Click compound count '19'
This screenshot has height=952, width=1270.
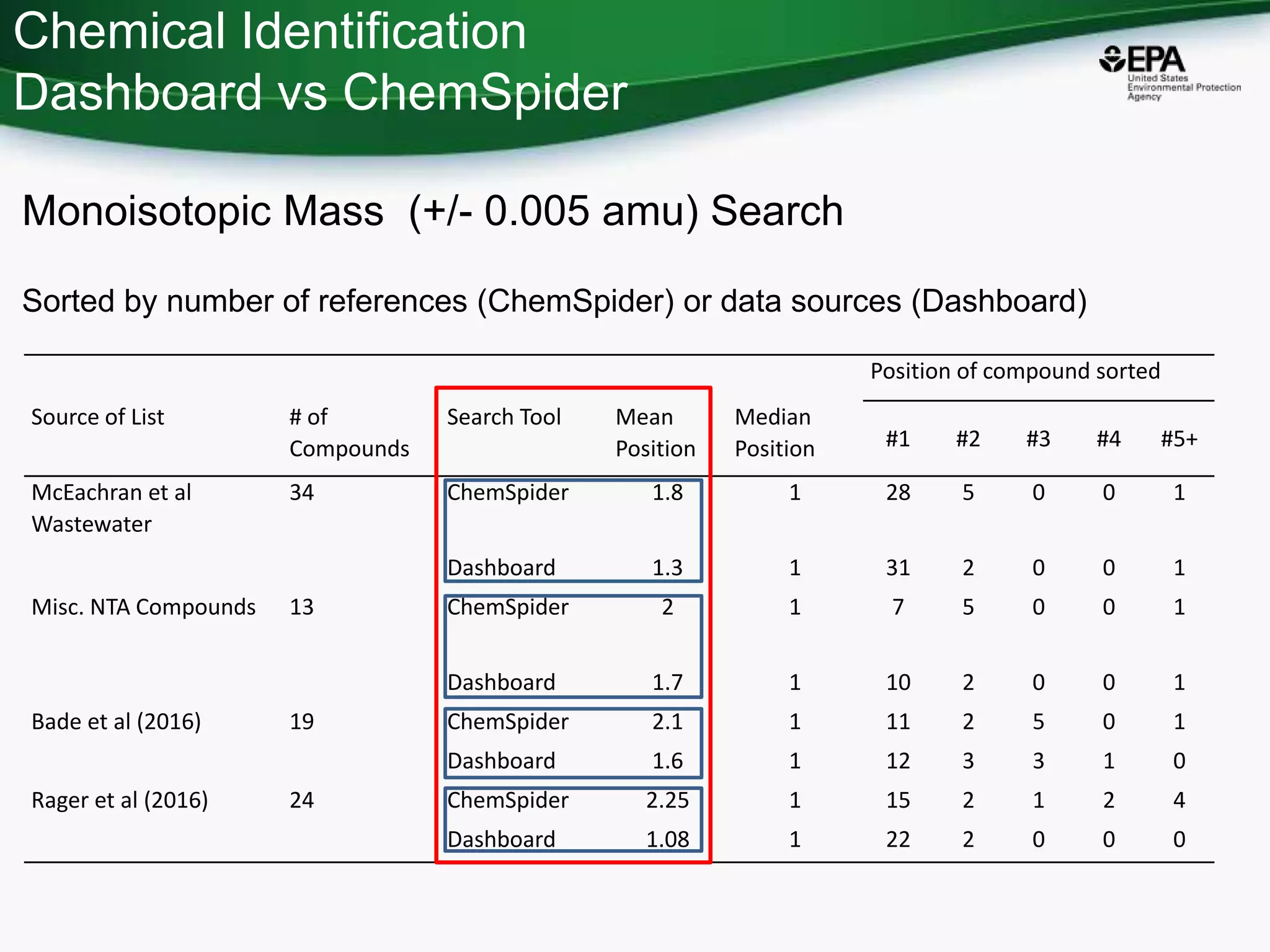pyautogui.click(x=302, y=722)
